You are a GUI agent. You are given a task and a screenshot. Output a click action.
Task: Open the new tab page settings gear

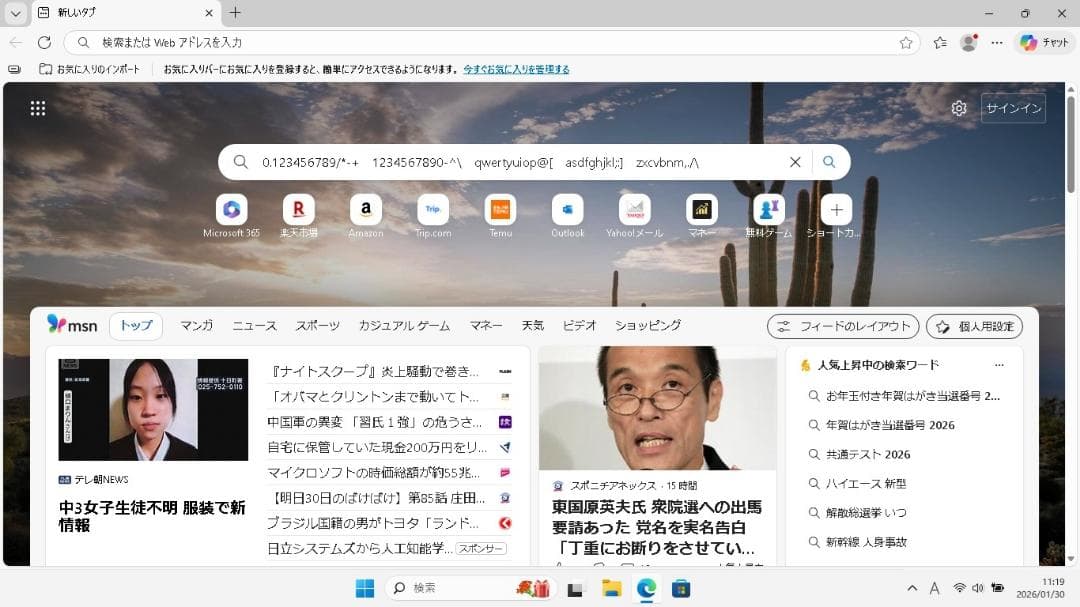coord(959,108)
